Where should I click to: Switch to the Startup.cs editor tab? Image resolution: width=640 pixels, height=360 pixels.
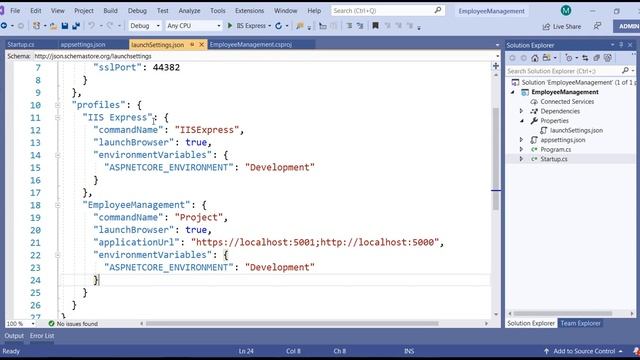pos(21,44)
